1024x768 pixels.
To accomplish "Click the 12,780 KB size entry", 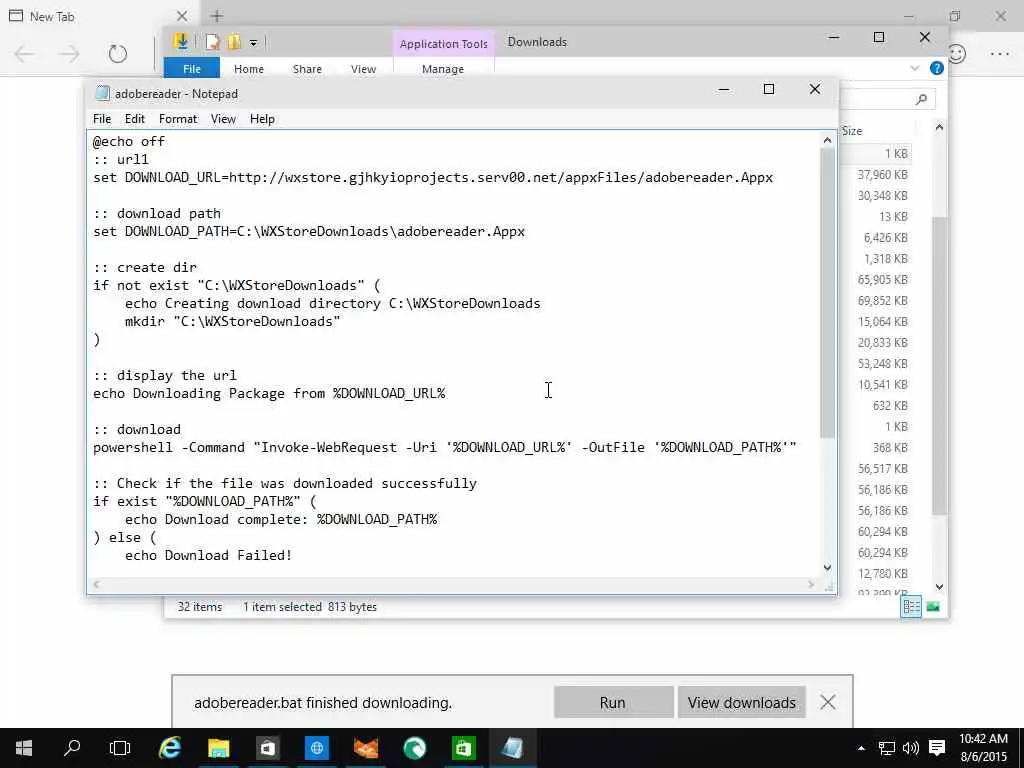I will [x=882, y=573].
